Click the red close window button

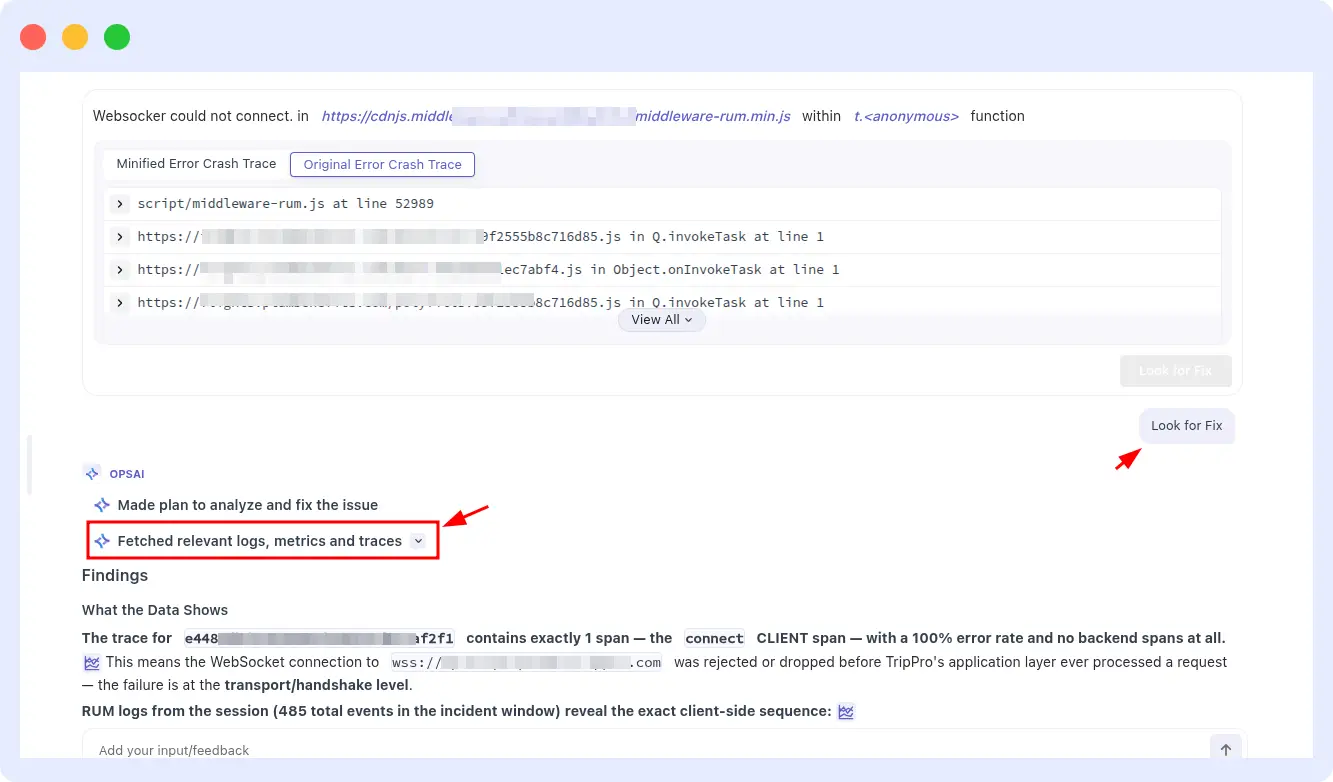tap(33, 37)
